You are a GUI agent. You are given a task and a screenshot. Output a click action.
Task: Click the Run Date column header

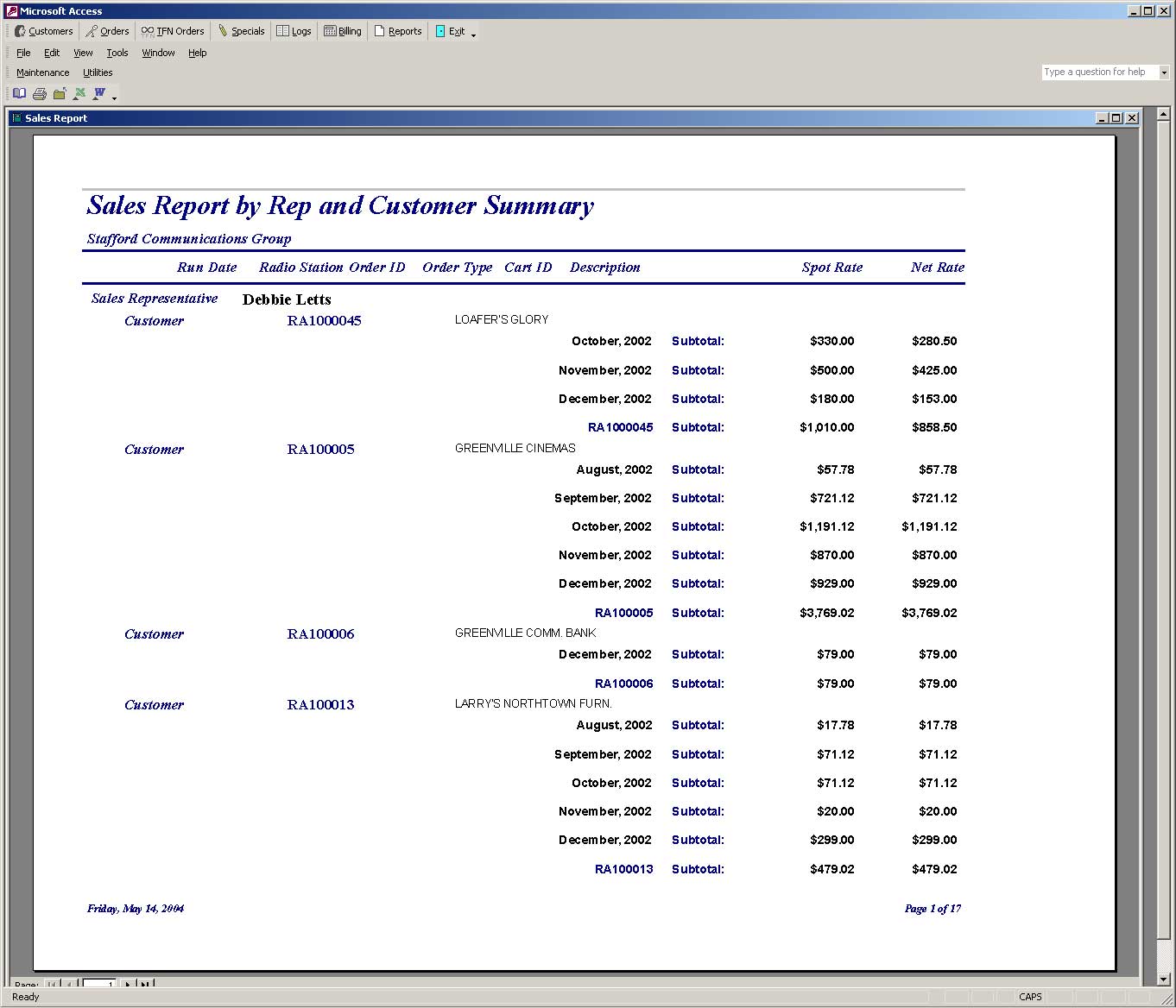[x=206, y=268]
